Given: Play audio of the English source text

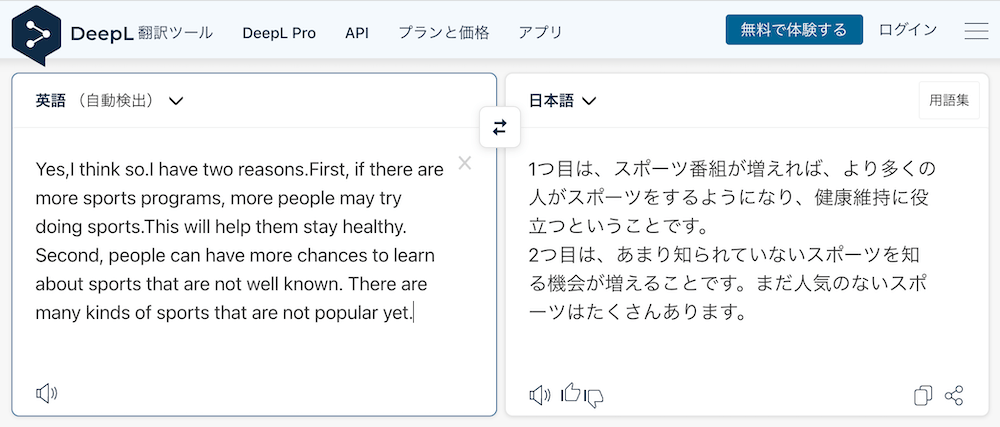Looking at the screenshot, I should (x=46, y=393).
